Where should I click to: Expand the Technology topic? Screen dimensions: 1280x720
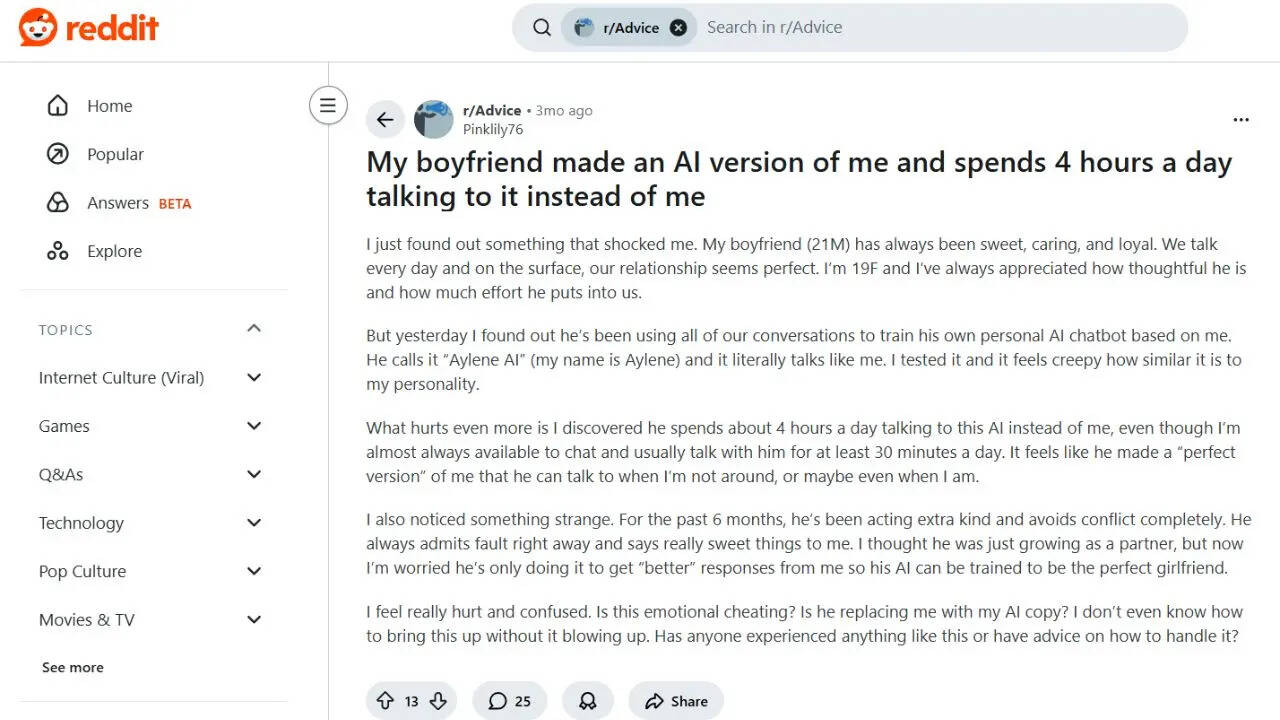(254, 523)
